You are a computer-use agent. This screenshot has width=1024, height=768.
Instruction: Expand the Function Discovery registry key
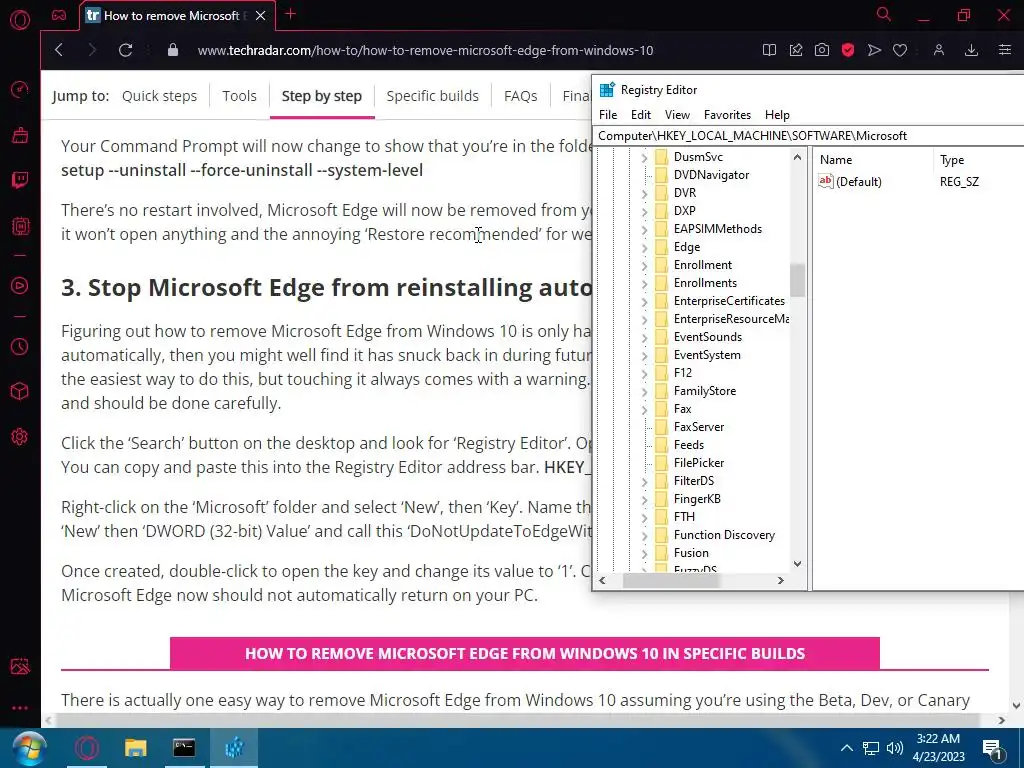click(644, 536)
